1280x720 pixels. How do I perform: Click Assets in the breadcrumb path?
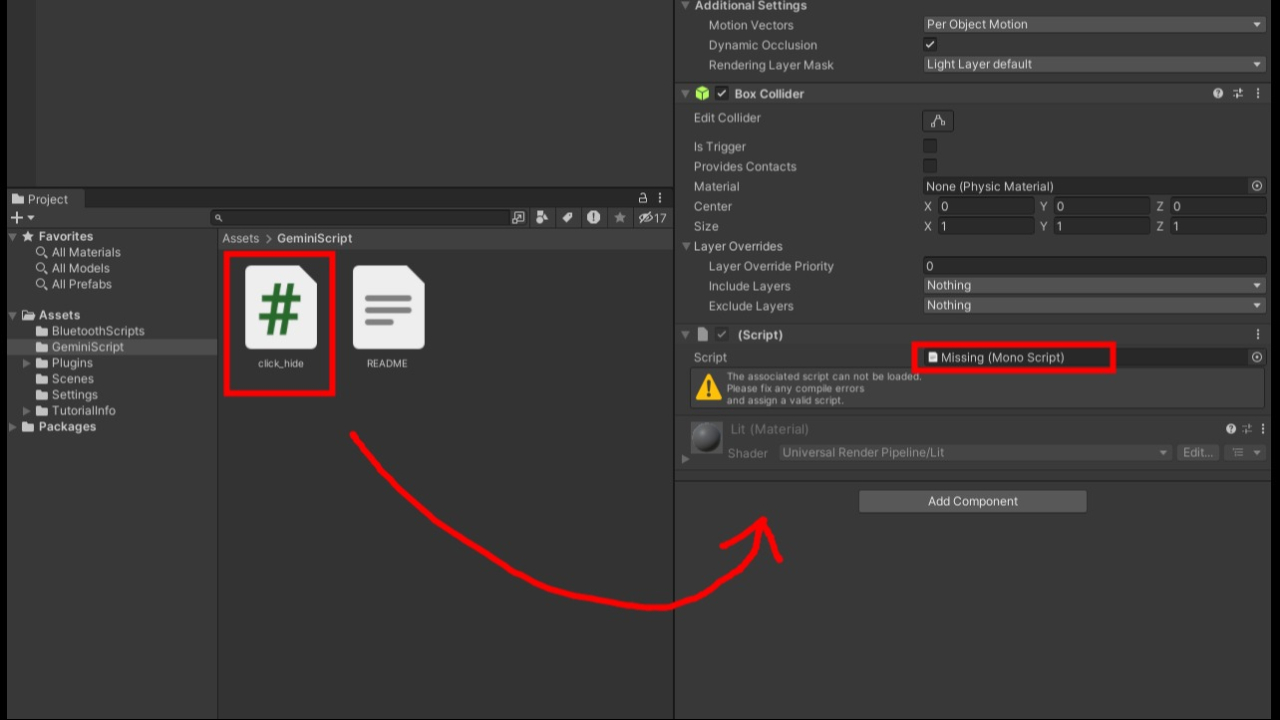tap(240, 239)
